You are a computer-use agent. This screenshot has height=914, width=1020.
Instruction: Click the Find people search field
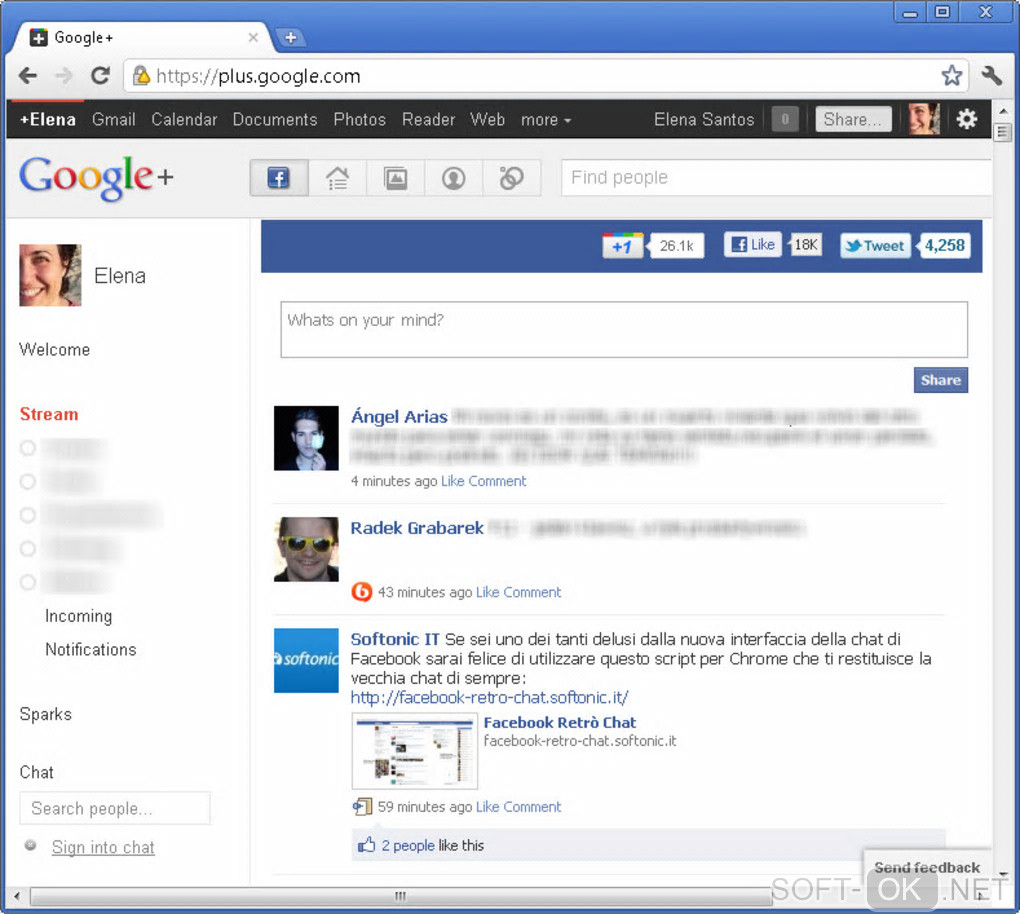coord(777,178)
